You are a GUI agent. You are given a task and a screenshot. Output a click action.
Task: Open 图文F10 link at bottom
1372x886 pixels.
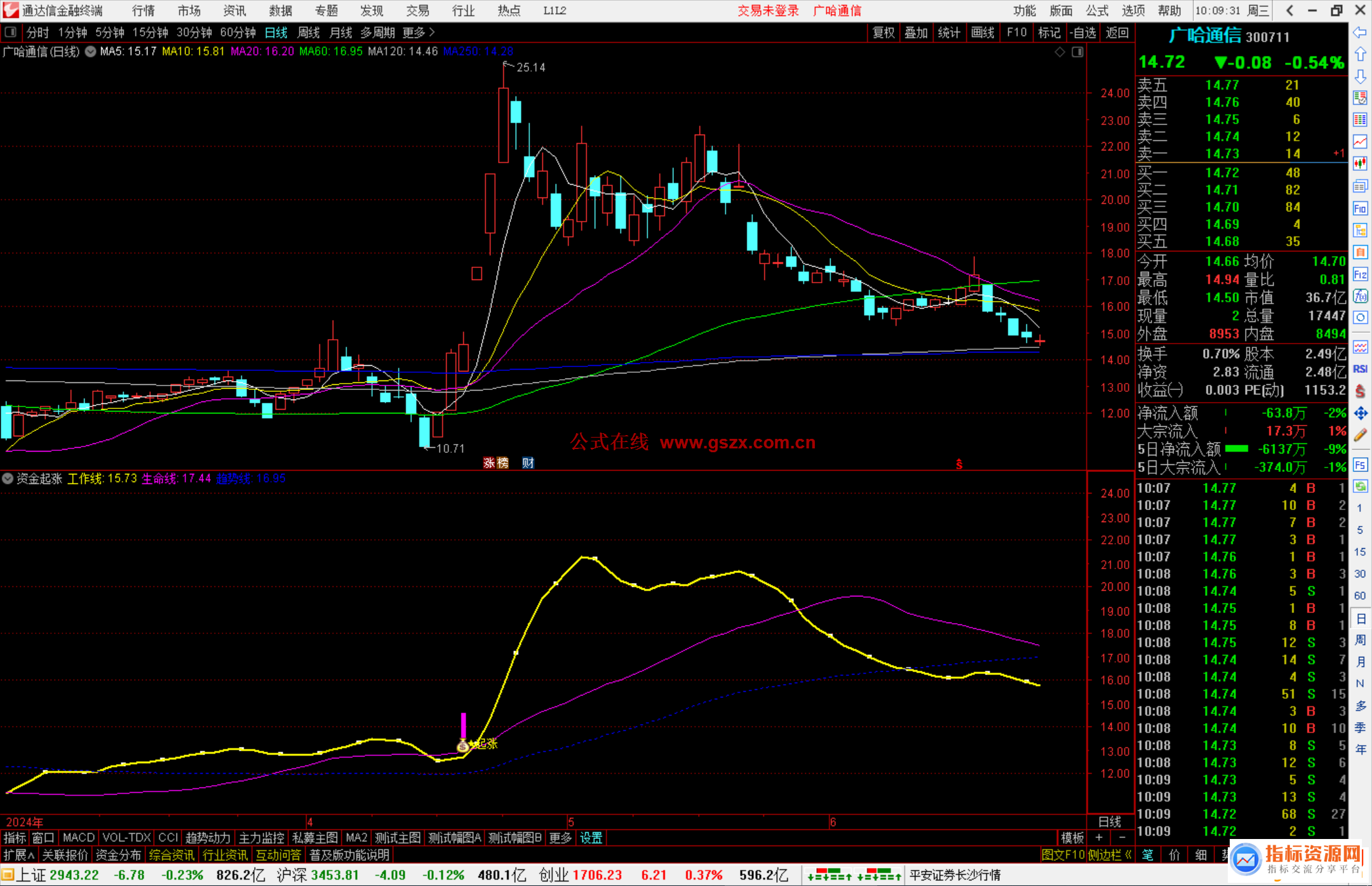tap(1063, 855)
